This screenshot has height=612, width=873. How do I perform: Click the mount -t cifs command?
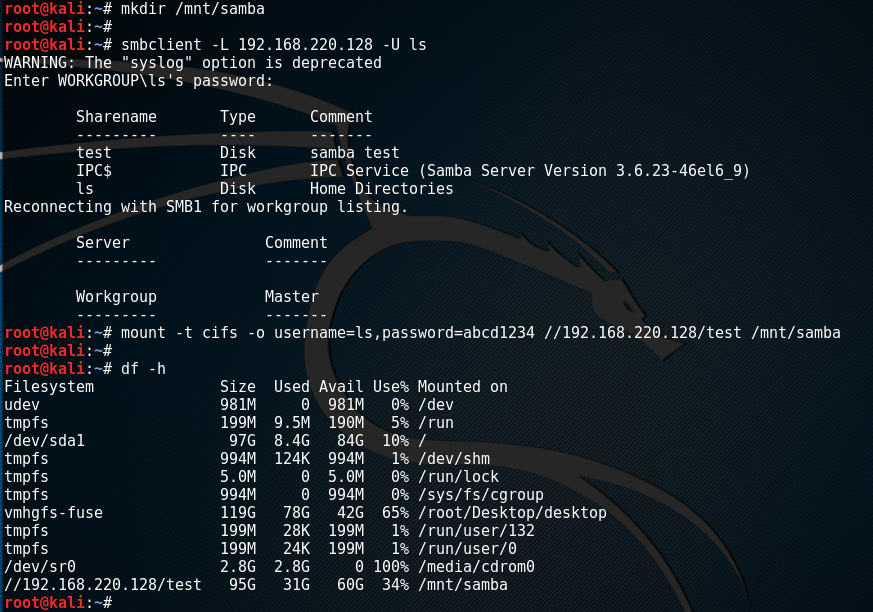(480, 333)
